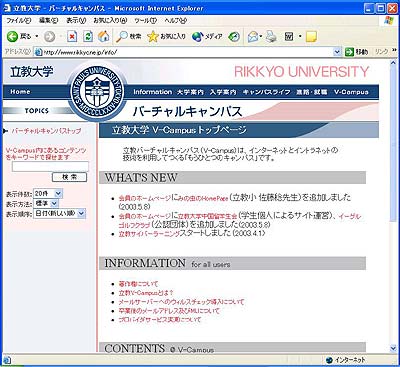Viewport: 400px width, 367px height.
Task: Open the Edit button dropdown arrow
Action: pyautogui.click(x=300, y=36)
